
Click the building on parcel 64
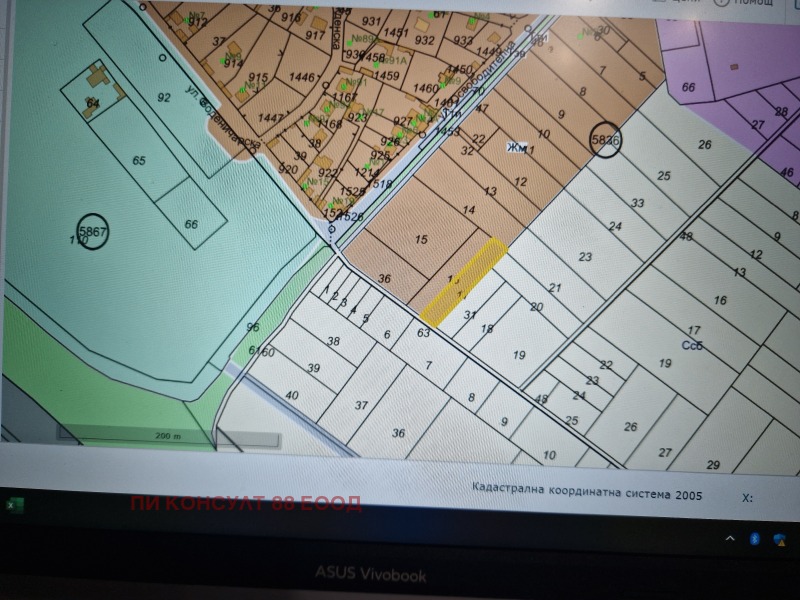coord(96,78)
